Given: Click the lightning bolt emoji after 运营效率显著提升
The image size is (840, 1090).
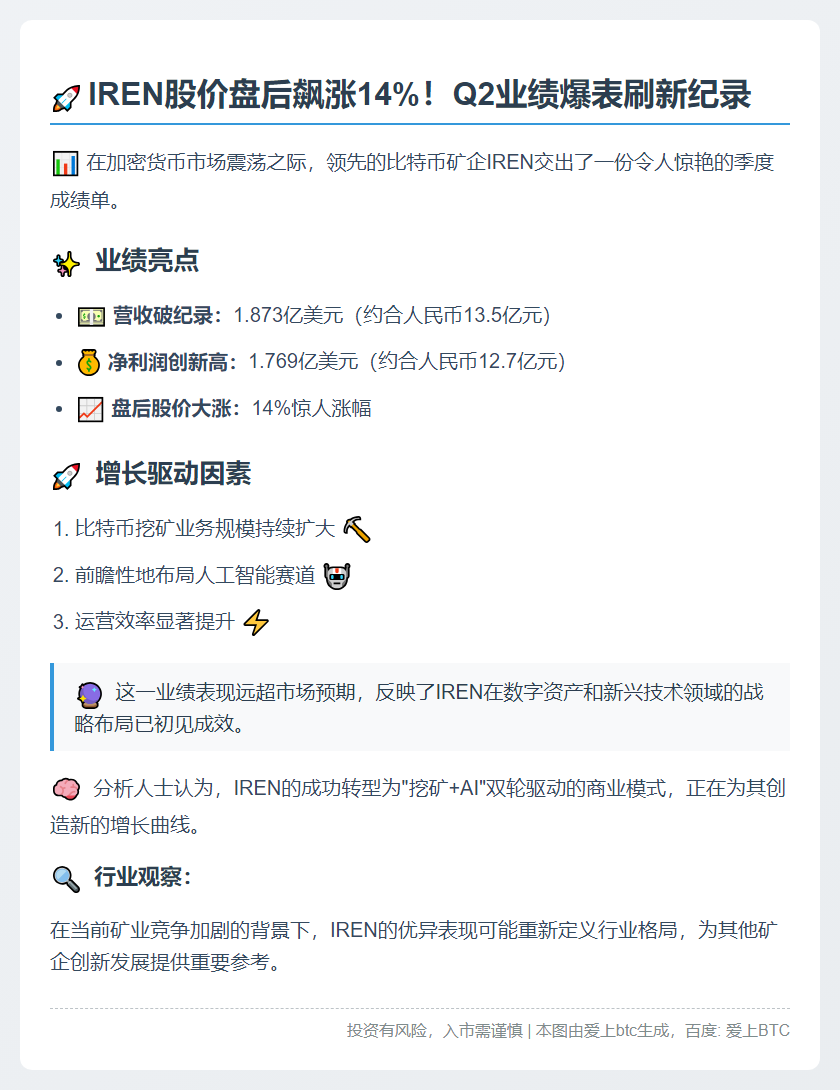Looking at the screenshot, I should click(256, 622).
